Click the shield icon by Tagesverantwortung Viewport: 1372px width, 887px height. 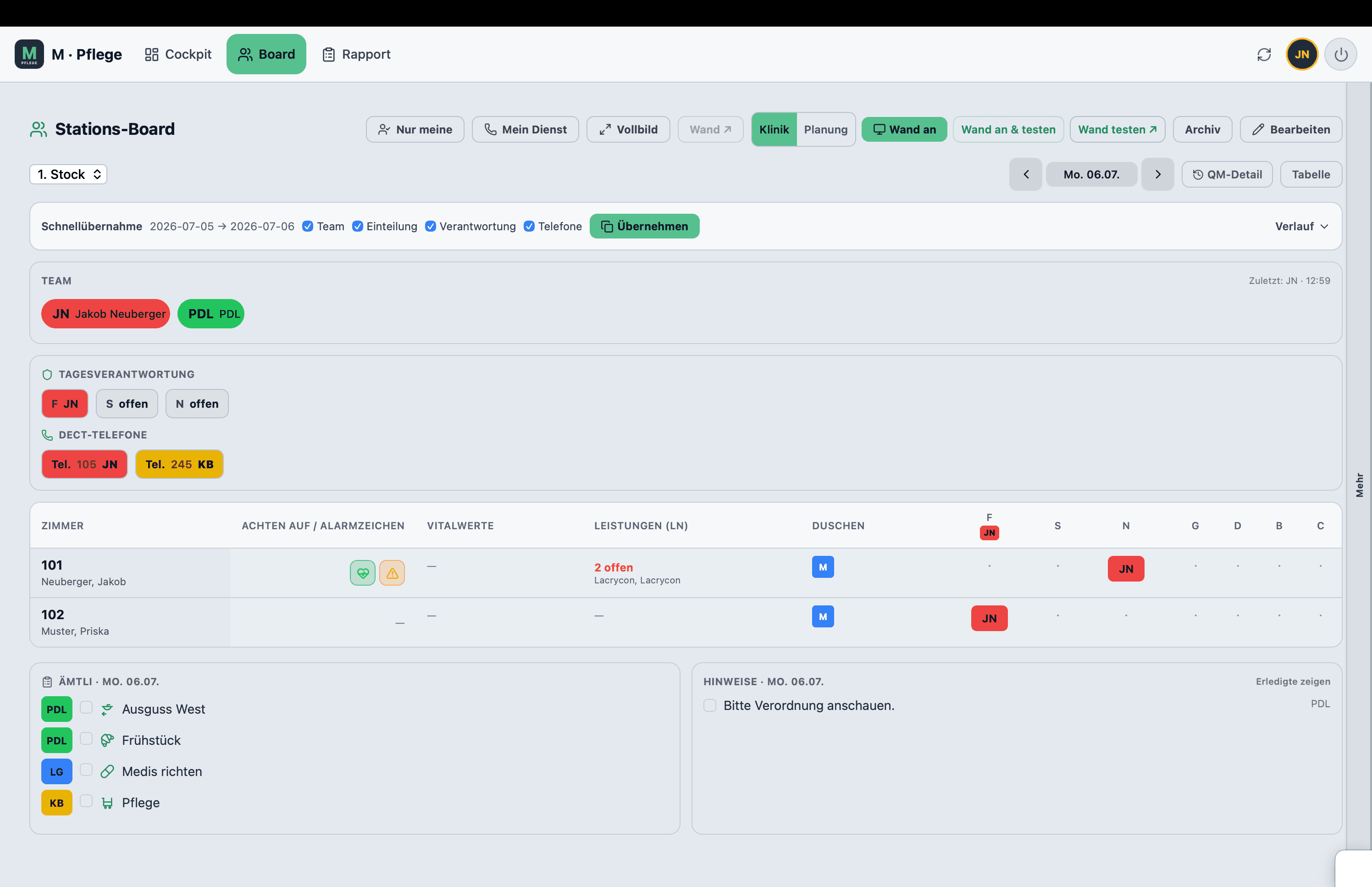pos(47,375)
